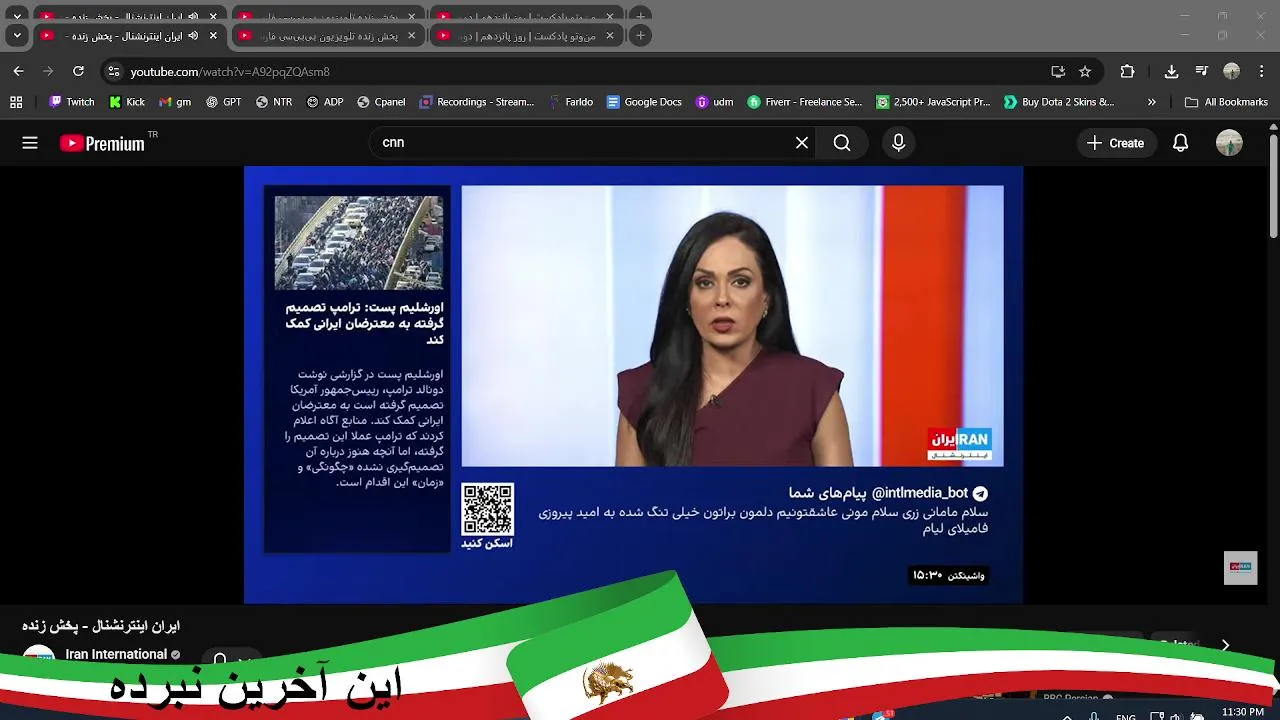Open the YouTube Create menu
1280x720 pixels.
1116,143
